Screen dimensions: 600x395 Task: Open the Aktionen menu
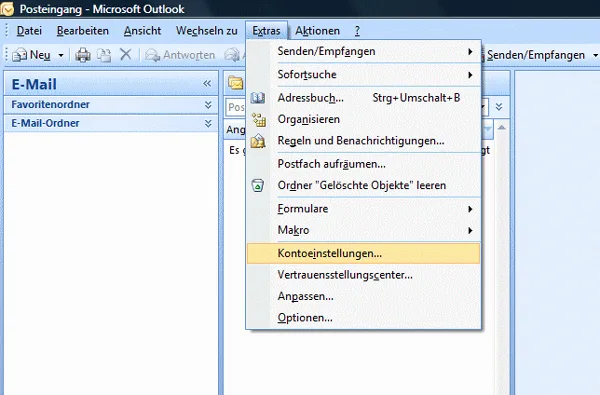click(x=317, y=31)
